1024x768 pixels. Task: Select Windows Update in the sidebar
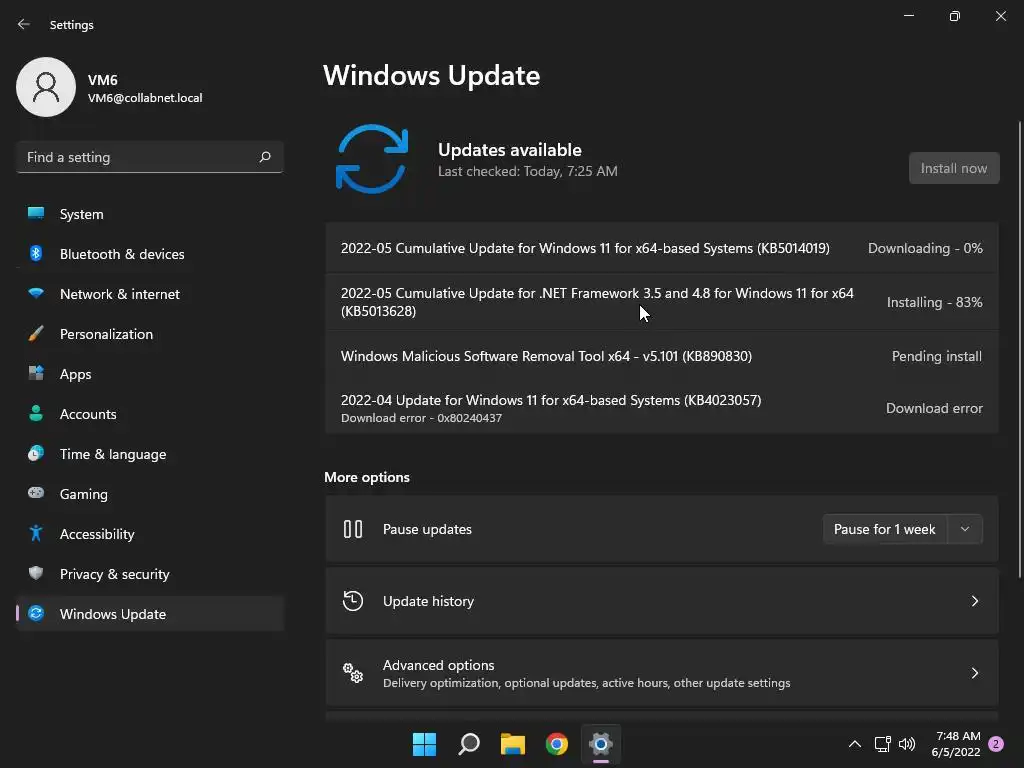pos(150,613)
